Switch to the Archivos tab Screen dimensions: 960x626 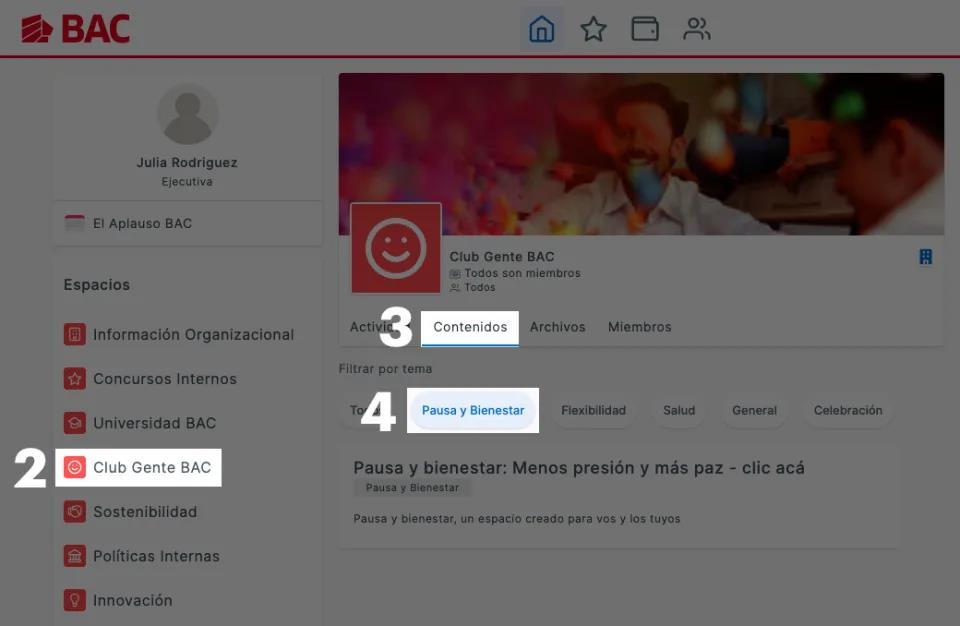557,327
